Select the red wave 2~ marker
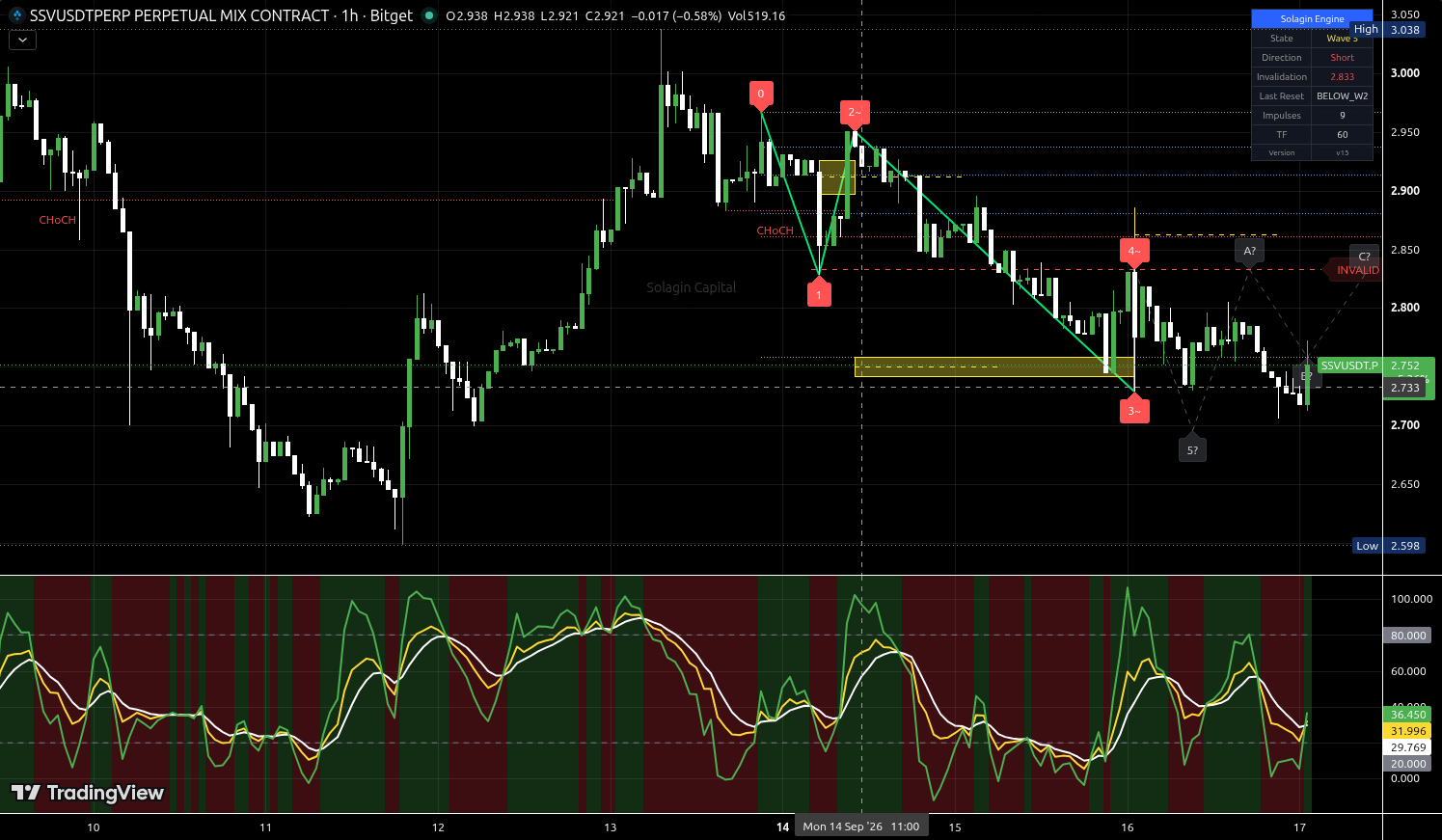 pos(854,113)
